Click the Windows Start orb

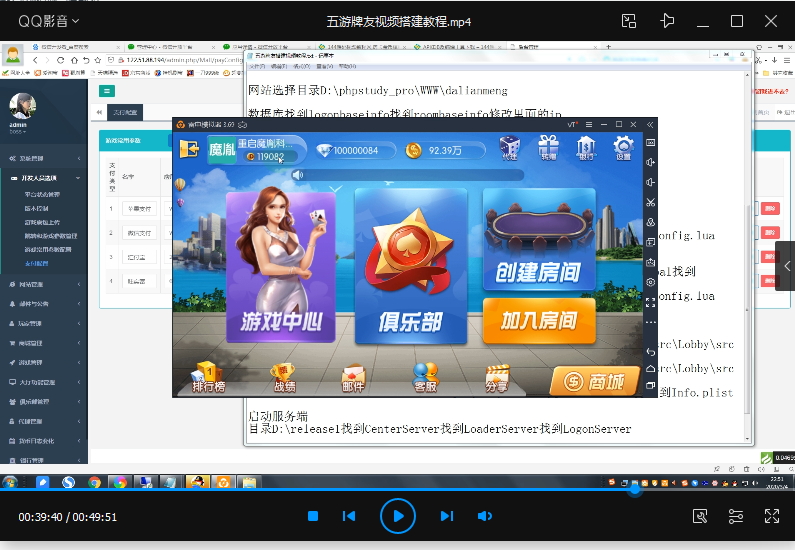[x=9, y=482]
